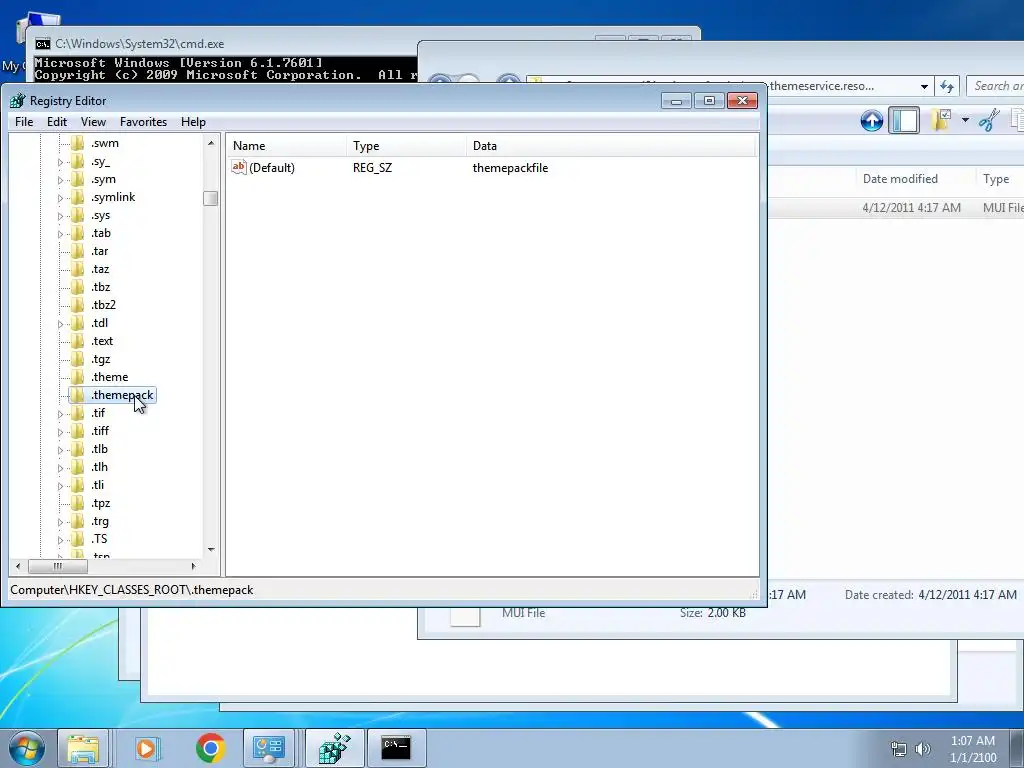Click the .tbz2 folder icon

pyautogui.click(x=78, y=305)
